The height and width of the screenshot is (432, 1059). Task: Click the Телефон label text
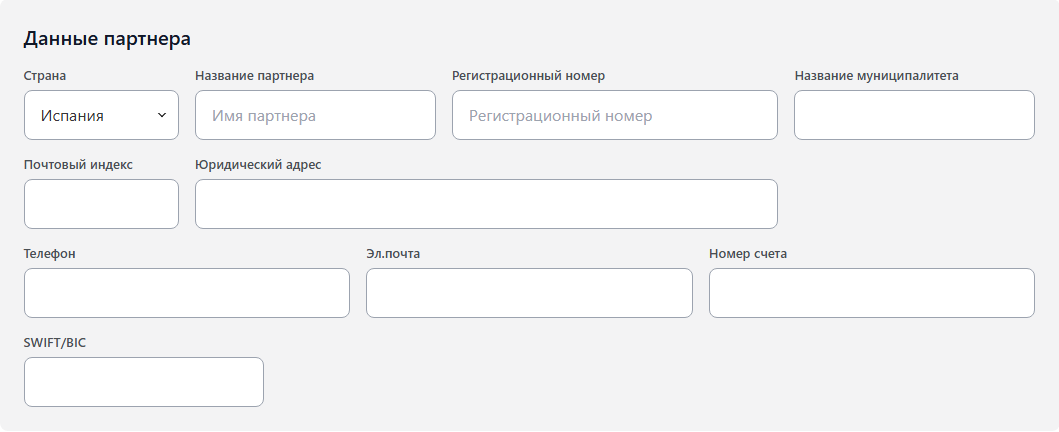click(x=50, y=254)
